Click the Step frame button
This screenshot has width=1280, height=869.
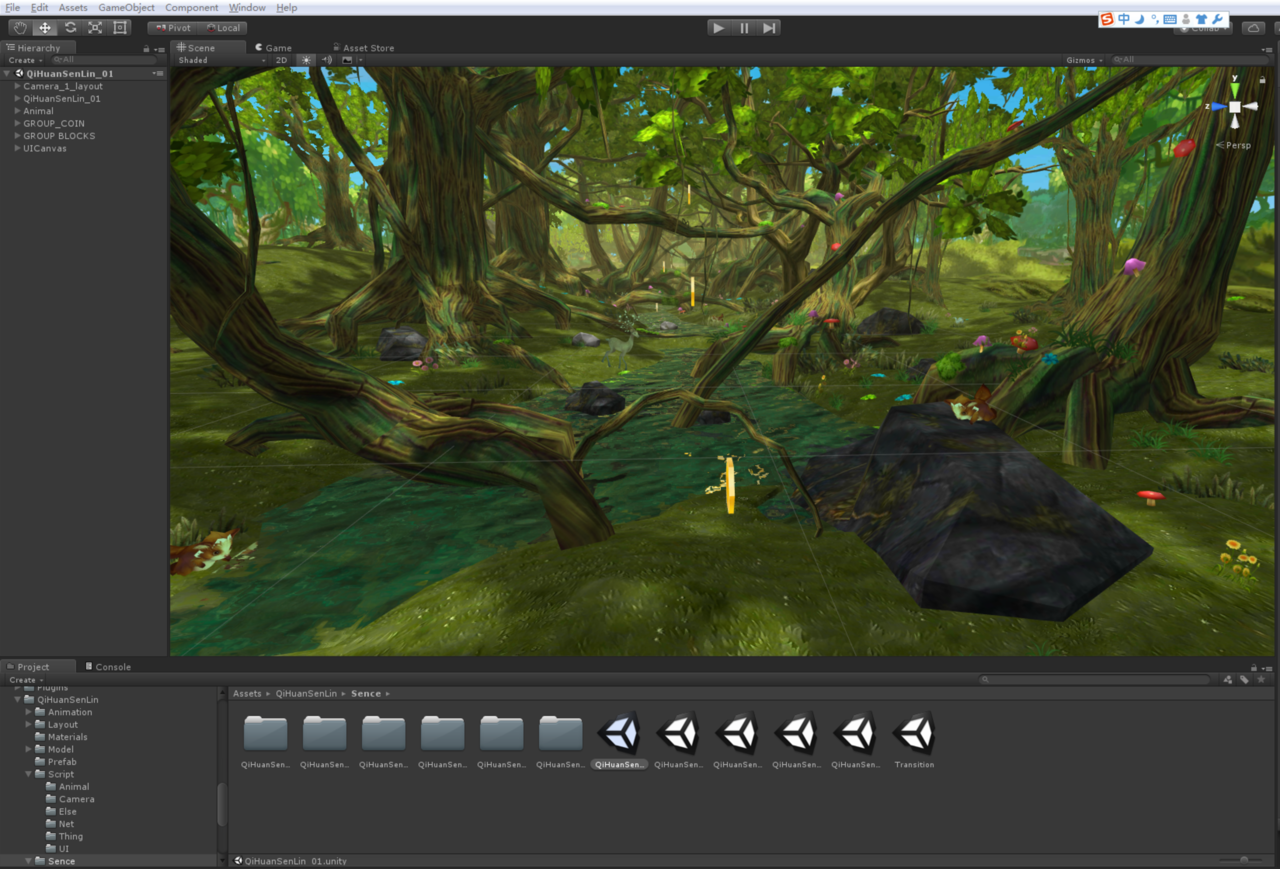769,28
